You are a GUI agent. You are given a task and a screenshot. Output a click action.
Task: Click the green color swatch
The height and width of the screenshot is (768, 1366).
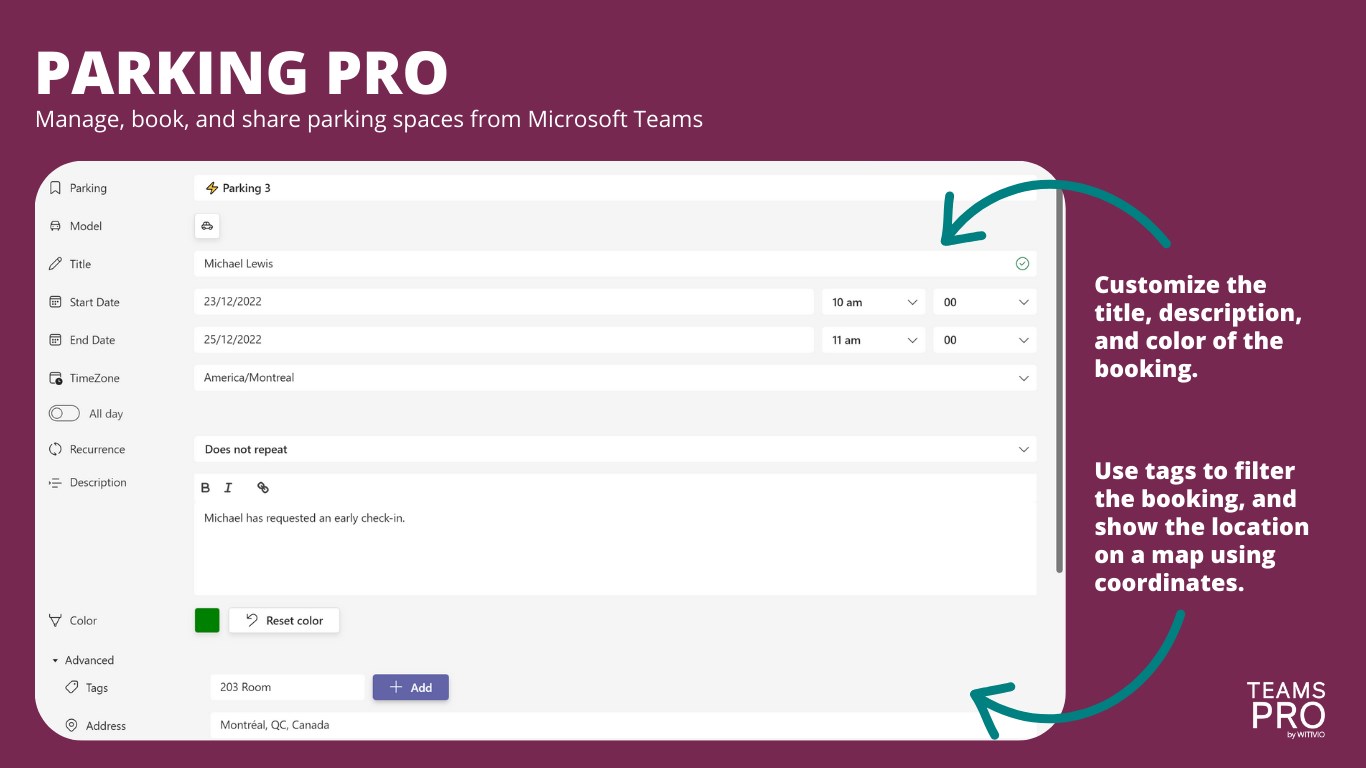pos(207,621)
